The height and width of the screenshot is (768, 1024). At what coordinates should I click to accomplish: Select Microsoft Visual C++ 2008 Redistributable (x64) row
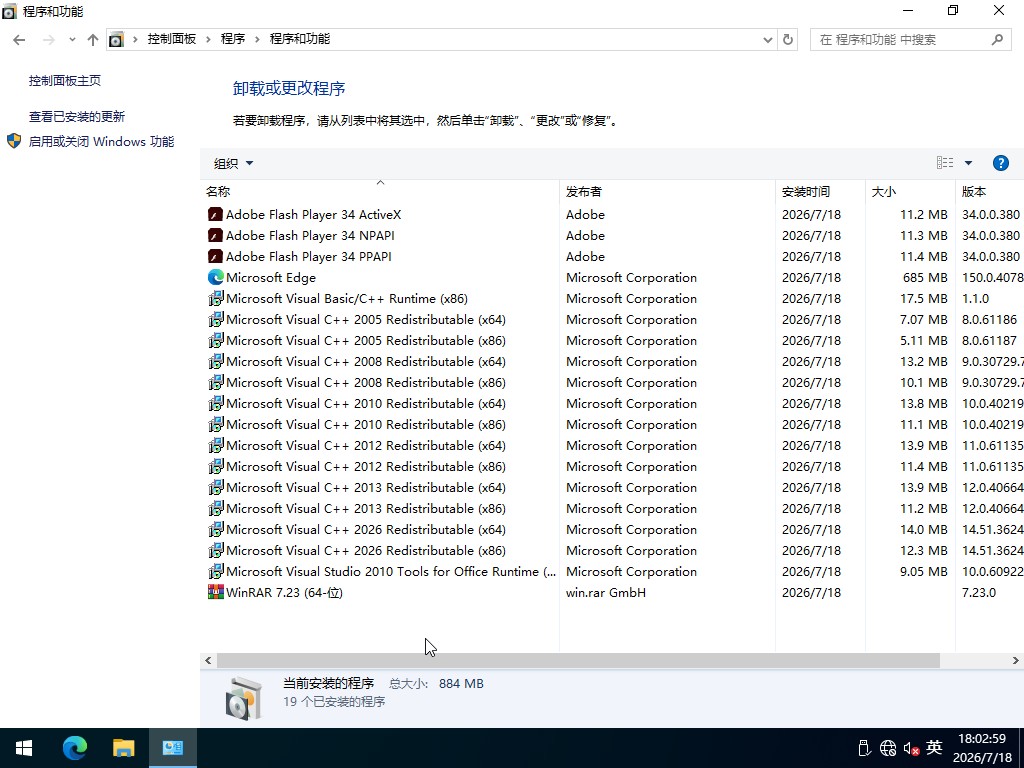612,361
